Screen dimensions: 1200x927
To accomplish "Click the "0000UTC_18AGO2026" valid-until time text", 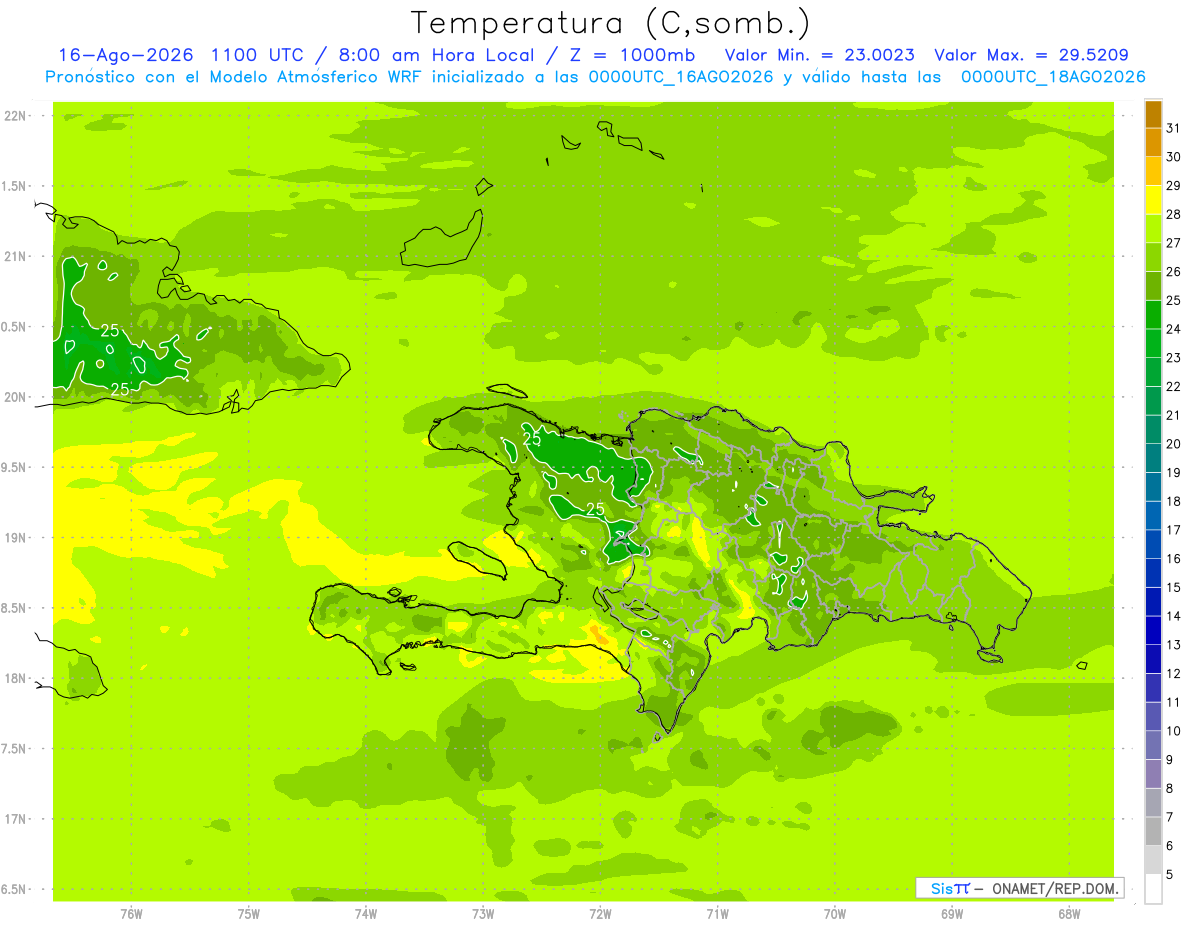I will tap(1053, 77).
